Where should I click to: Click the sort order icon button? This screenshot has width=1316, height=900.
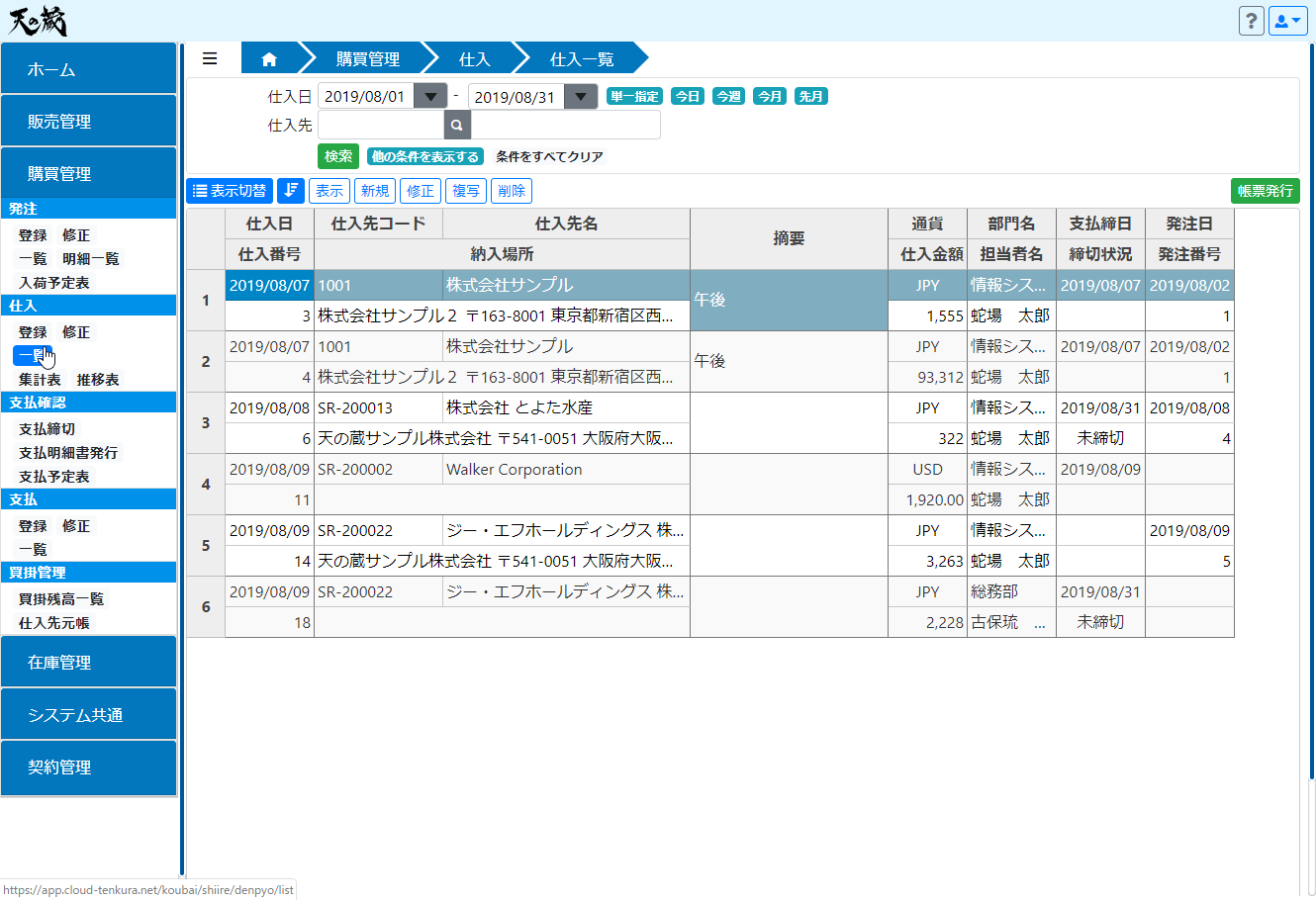291,191
